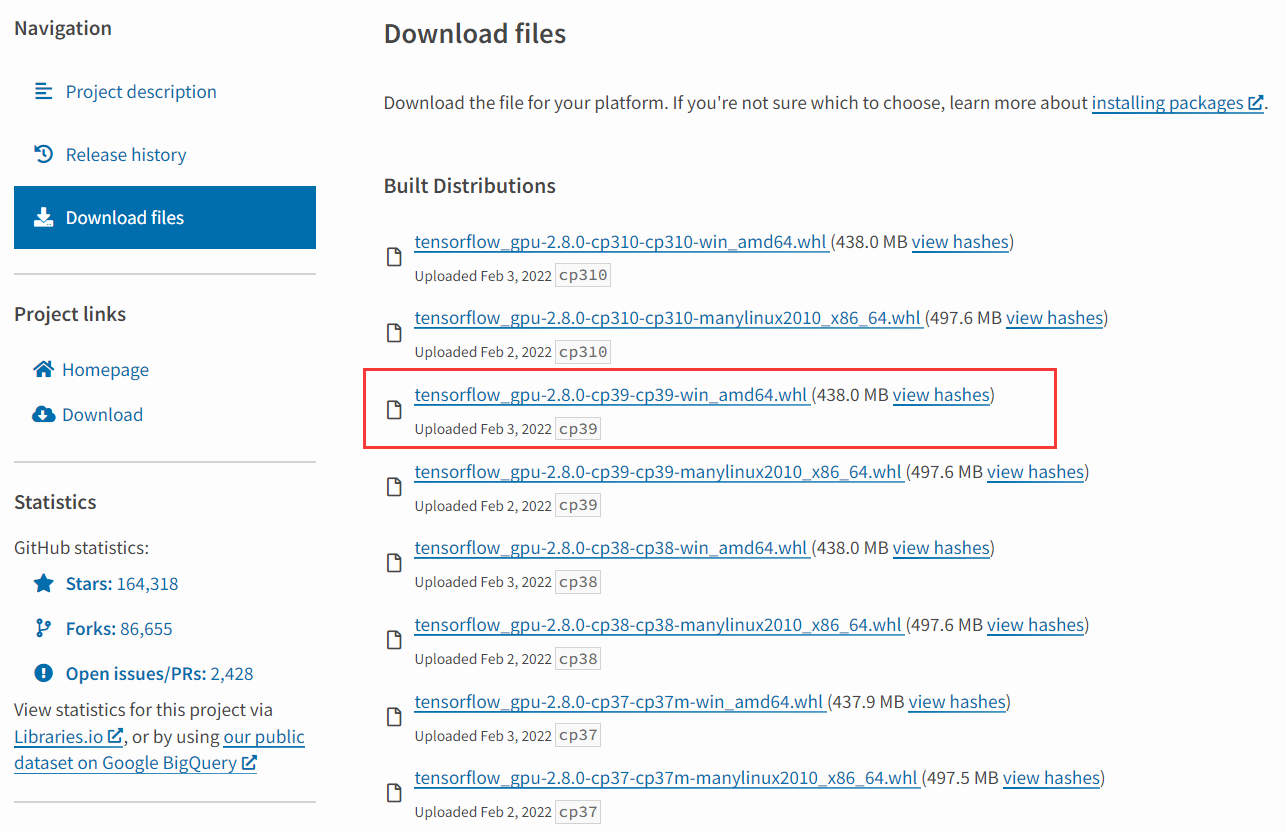
Task: View hashes for cp37m win_amd64 wheel
Action: point(957,702)
